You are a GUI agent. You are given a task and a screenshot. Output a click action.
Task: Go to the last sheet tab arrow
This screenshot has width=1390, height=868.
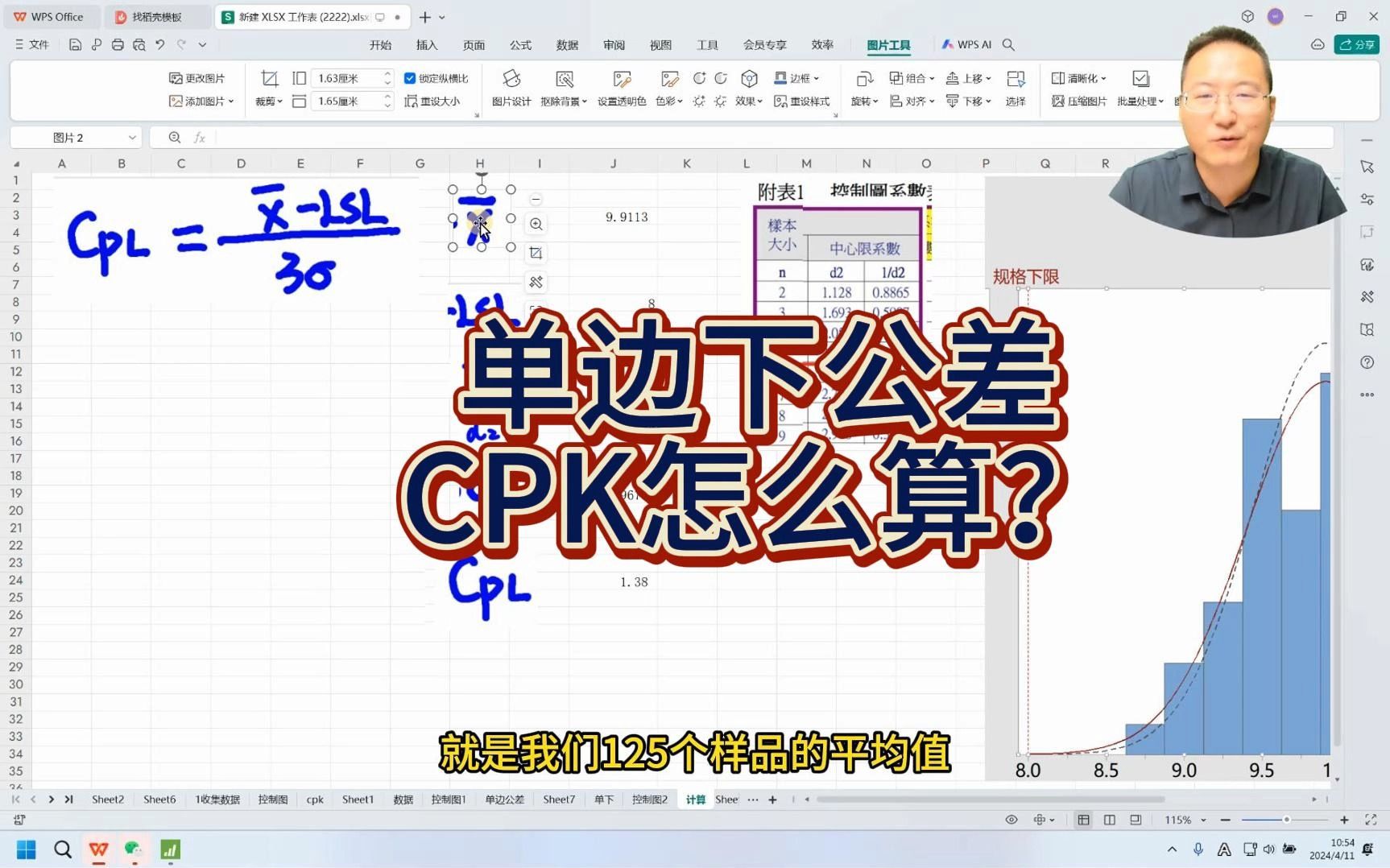[x=69, y=800]
